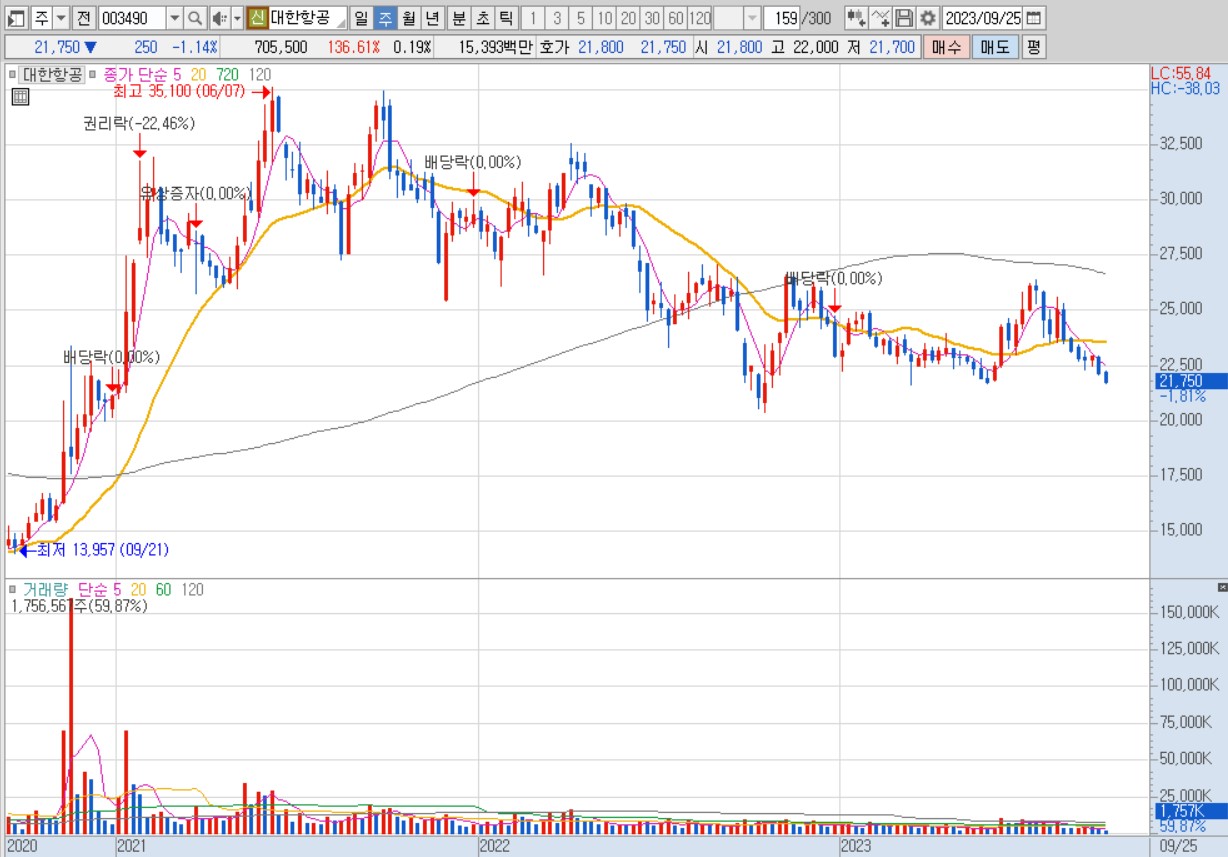Screen dimensions: 1228x857
Task: Click the 권리락(-22,46%) marker label
Action: pyautogui.click(x=139, y=124)
